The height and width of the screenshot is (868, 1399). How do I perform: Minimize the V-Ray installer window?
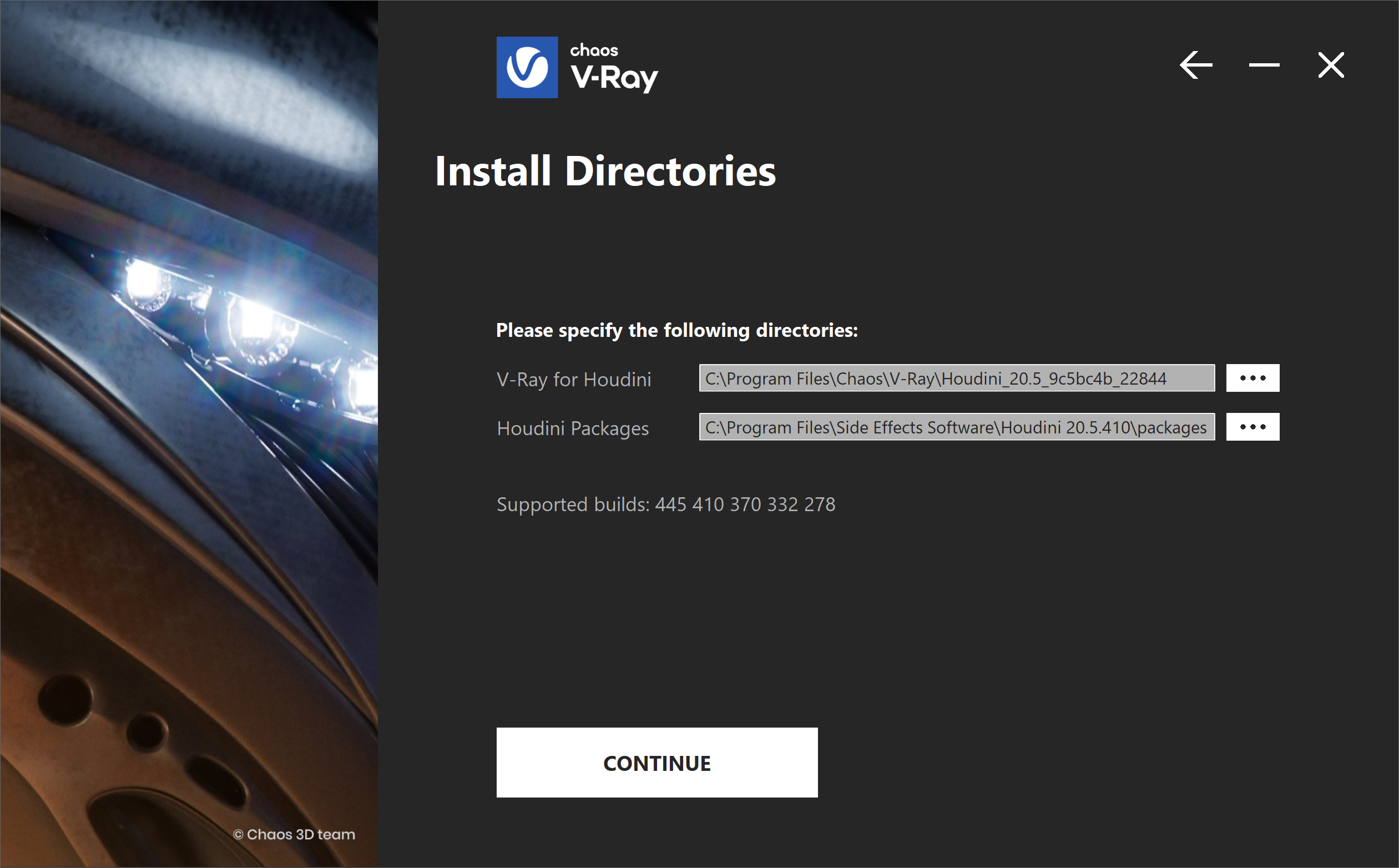coord(1264,65)
